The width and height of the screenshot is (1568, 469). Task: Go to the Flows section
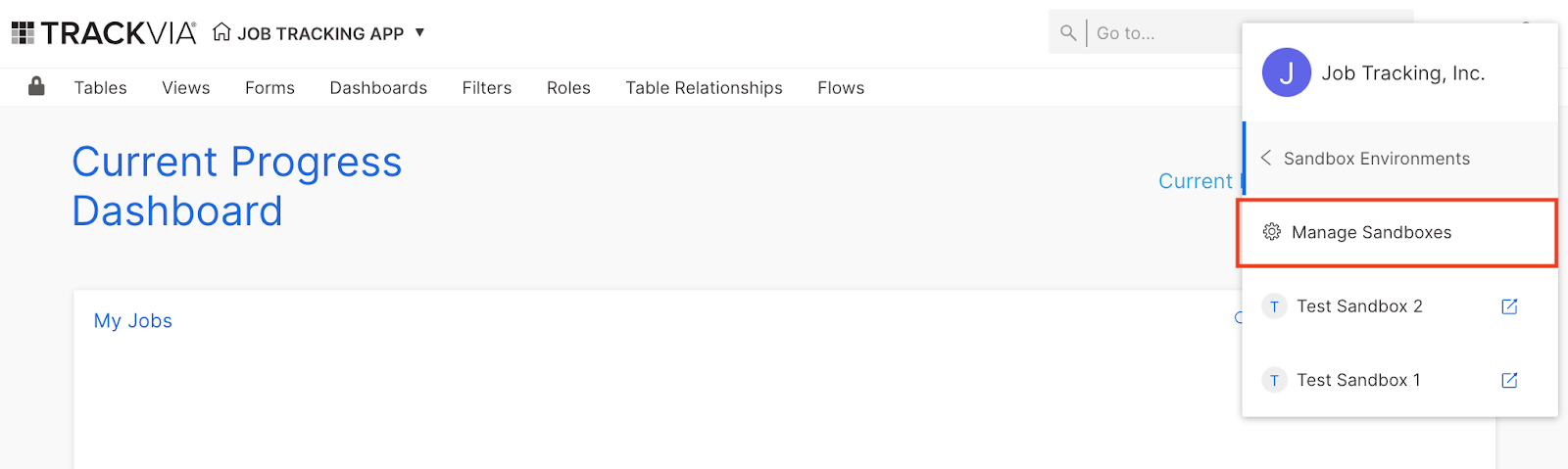841,88
